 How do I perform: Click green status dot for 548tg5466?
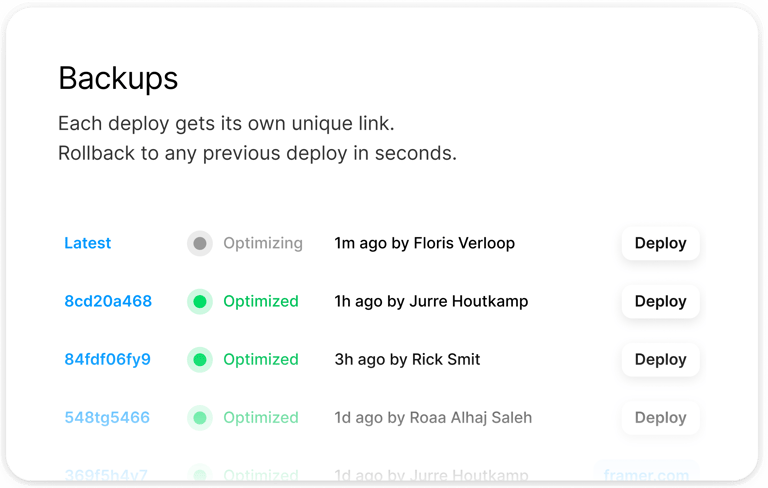pos(200,417)
